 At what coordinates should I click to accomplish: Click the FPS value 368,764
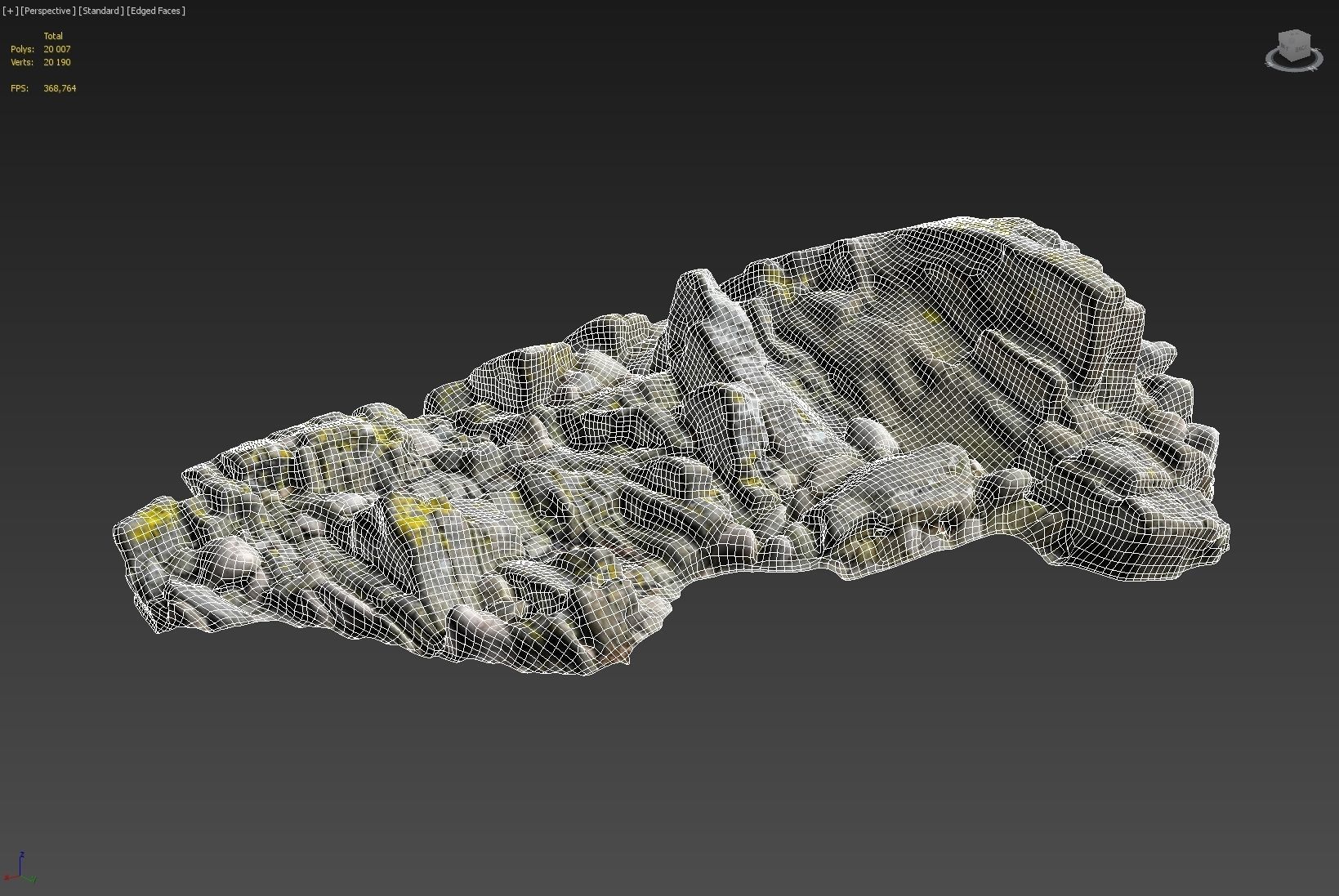click(60, 88)
